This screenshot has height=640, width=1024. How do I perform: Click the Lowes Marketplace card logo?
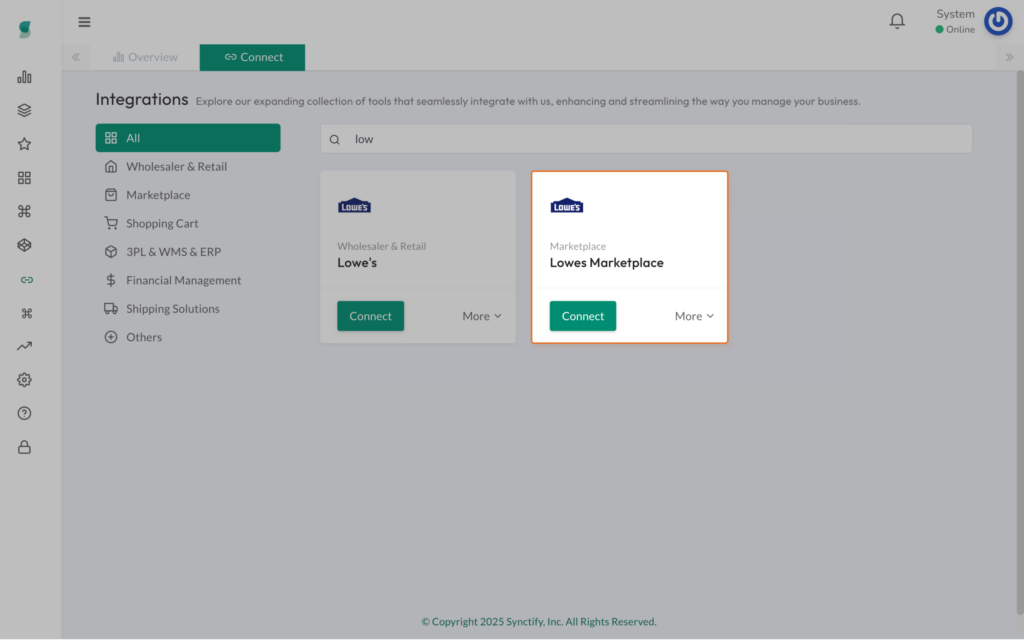coord(567,206)
